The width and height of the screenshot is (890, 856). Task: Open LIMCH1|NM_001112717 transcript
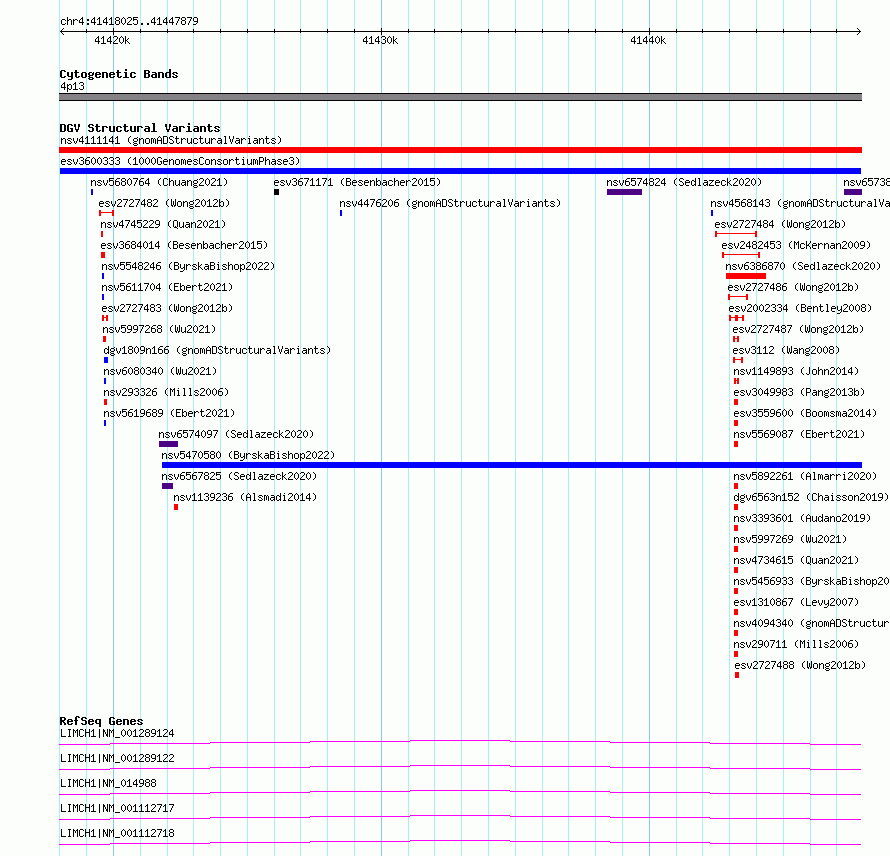tap(117, 808)
